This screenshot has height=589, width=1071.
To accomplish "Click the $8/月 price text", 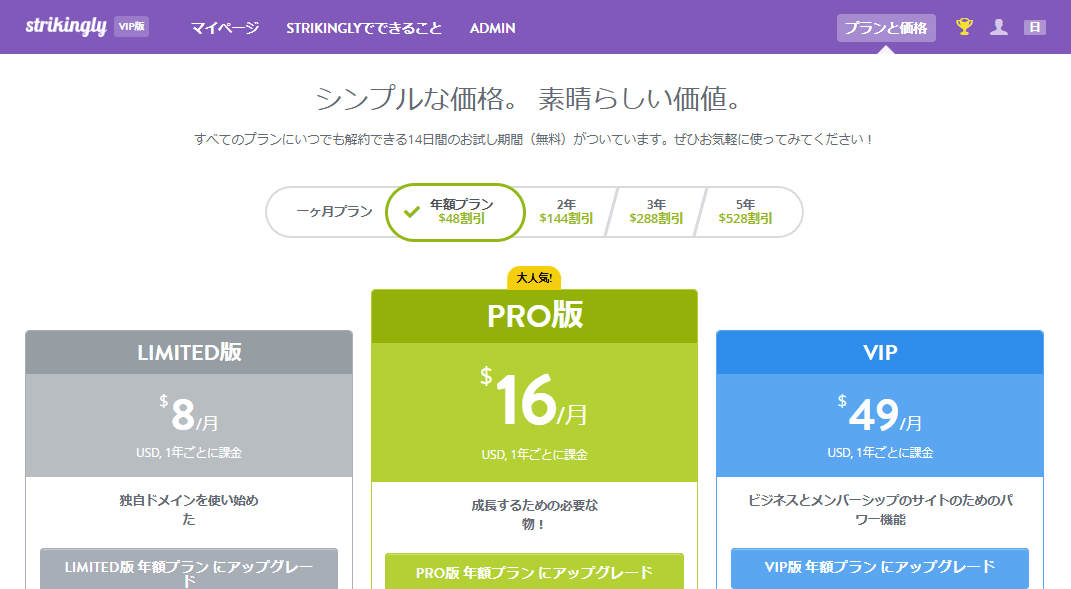I will pyautogui.click(x=189, y=414).
